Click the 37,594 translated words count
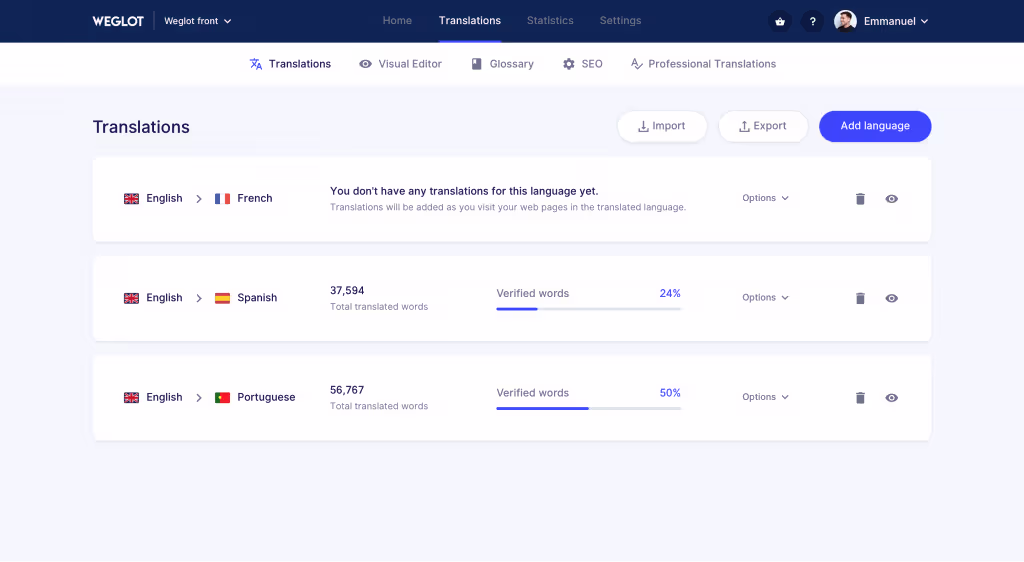1024x562 pixels. click(x=347, y=290)
